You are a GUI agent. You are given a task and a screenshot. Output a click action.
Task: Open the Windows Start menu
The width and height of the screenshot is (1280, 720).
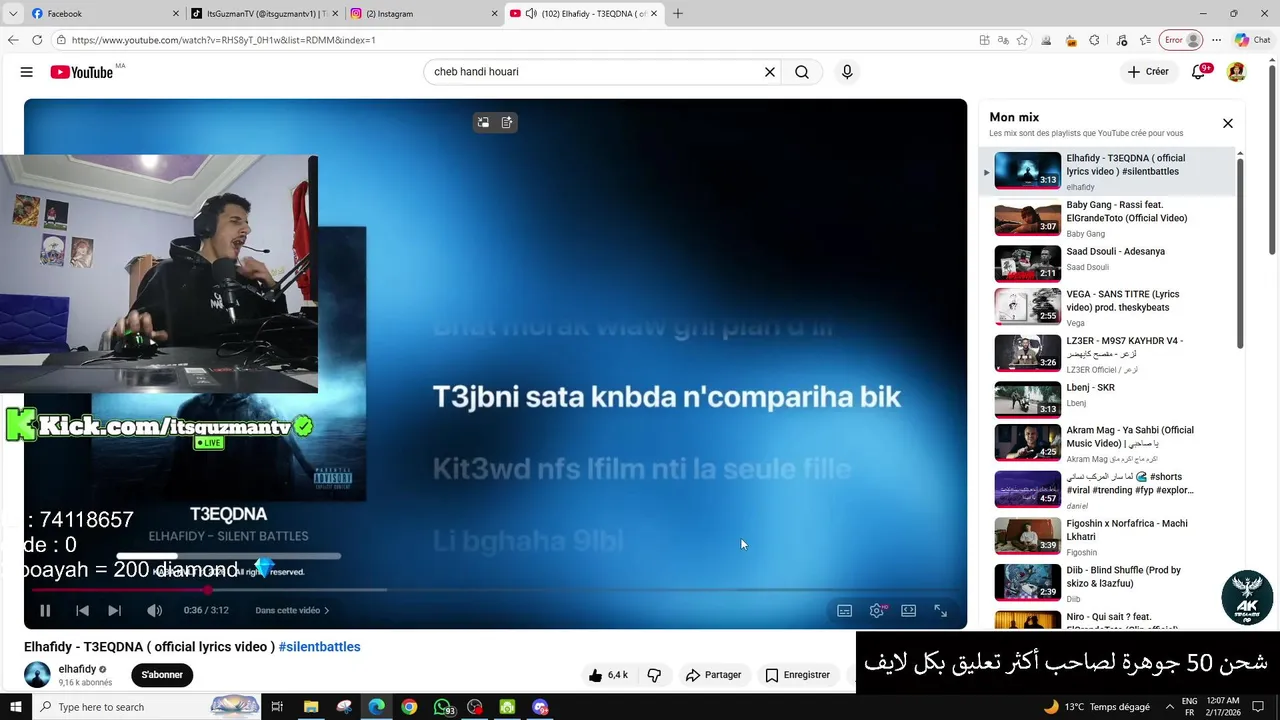tap(15, 707)
